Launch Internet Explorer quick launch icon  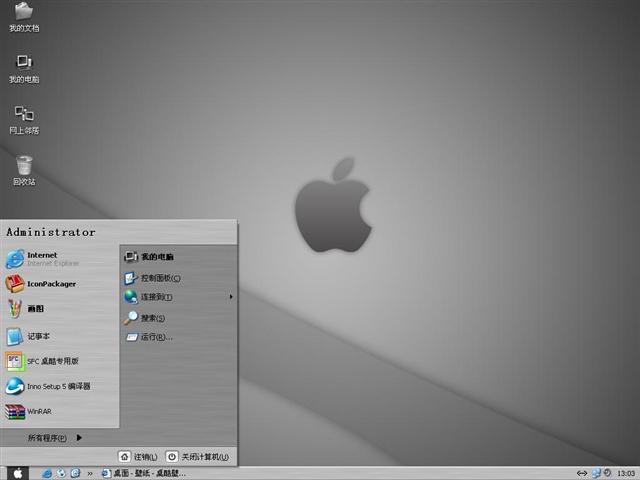pyautogui.click(x=47, y=473)
